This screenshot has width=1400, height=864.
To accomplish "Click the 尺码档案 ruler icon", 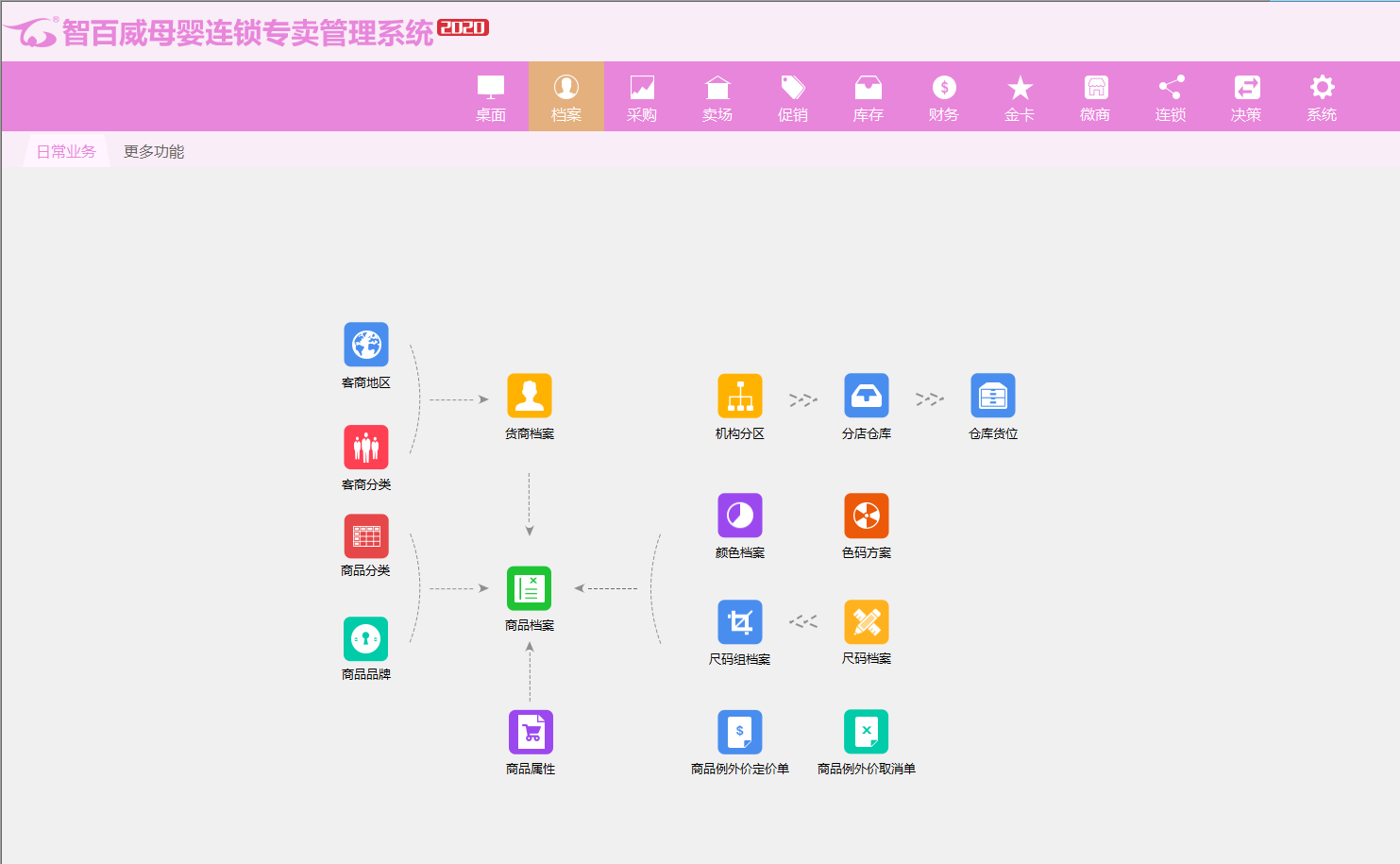I will click(866, 622).
